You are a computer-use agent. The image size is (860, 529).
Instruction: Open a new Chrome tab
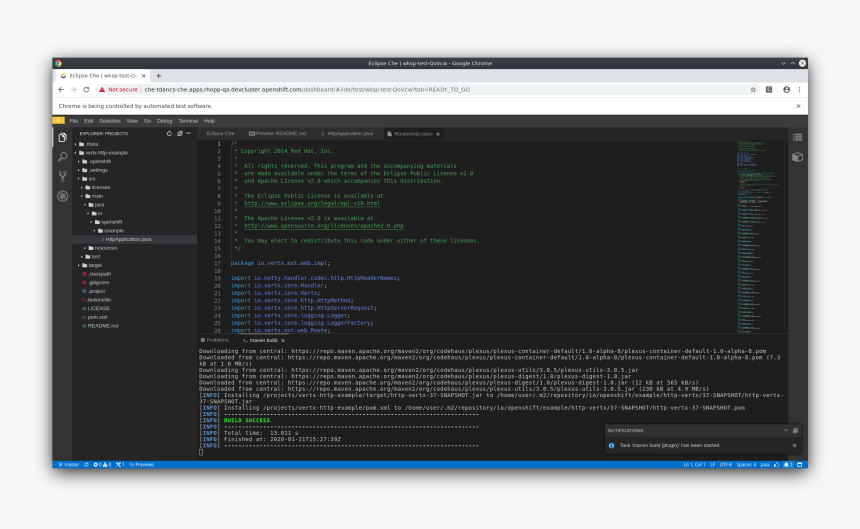pyautogui.click(x=159, y=76)
